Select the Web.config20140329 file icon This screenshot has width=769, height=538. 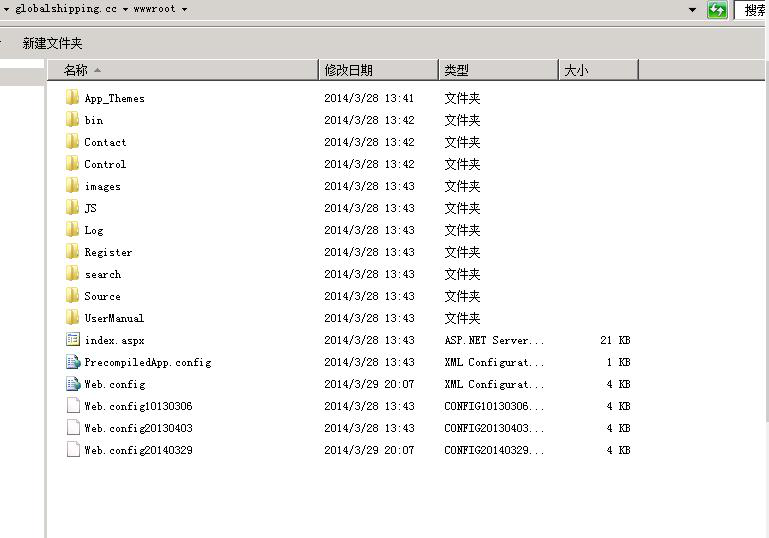tap(72, 450)
